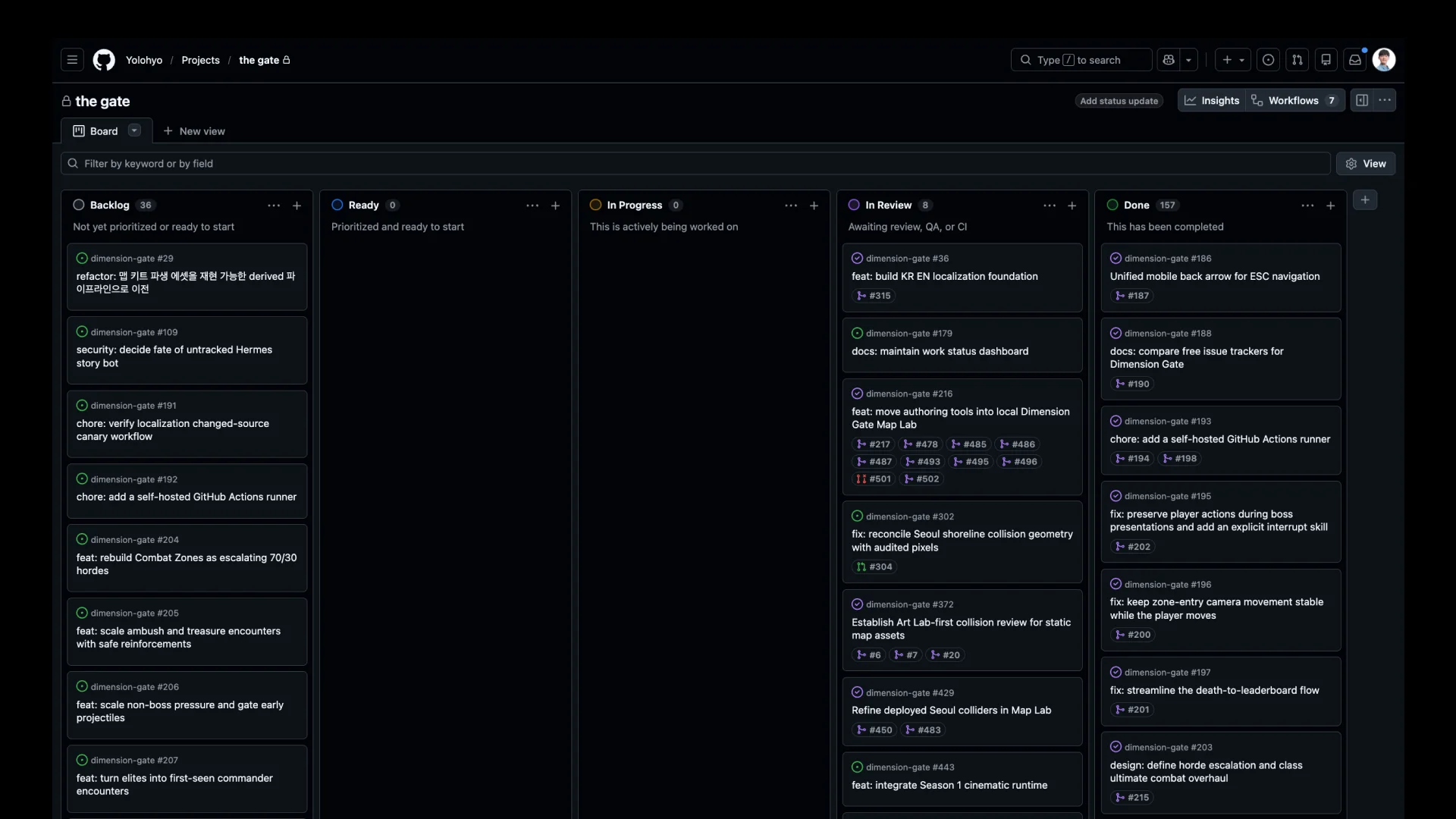Open the Insights button
Screen dimensions: 1456x819
[x=1212, y=100]
